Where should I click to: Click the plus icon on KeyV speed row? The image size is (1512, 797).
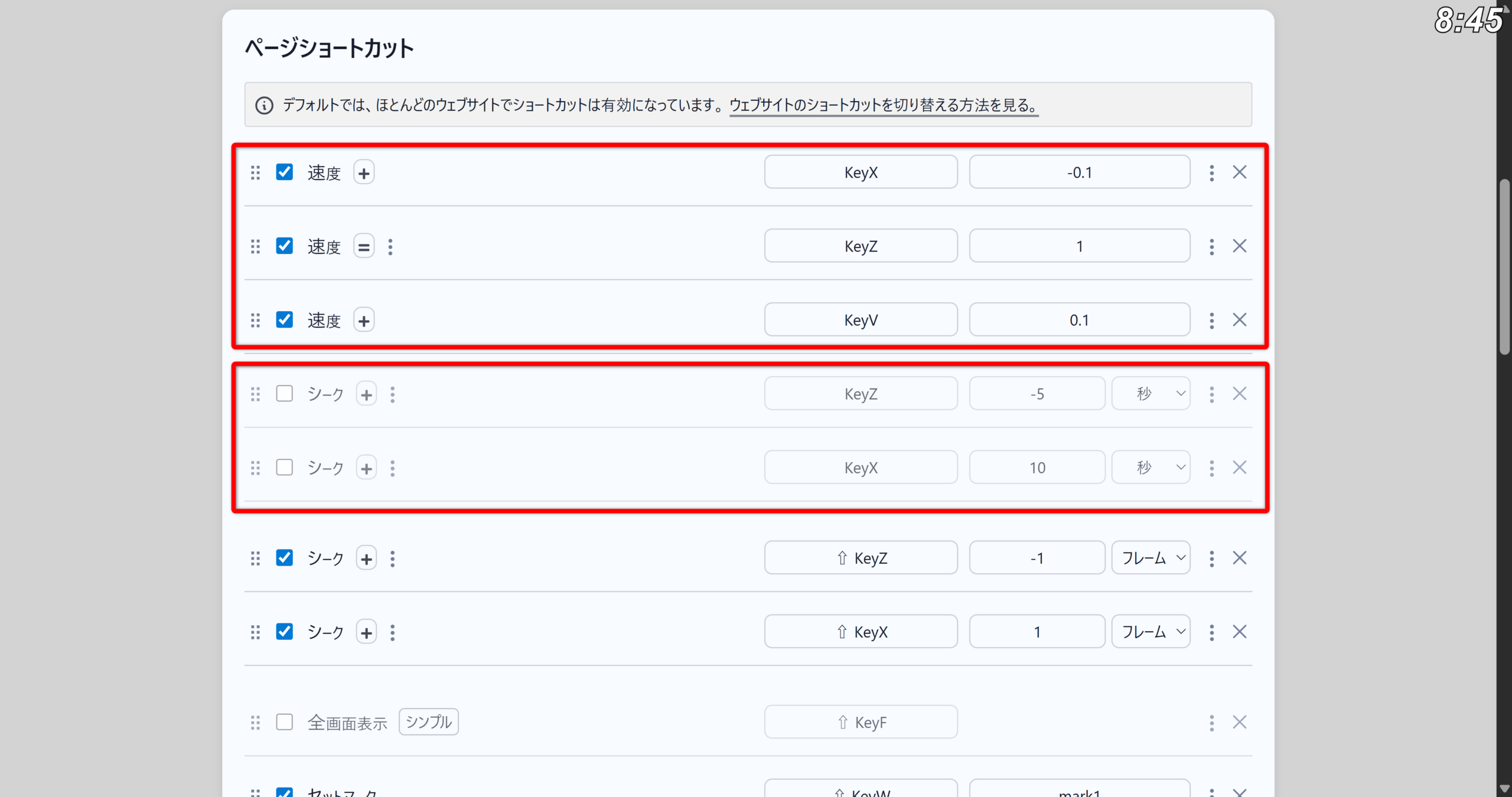pyautogui.click(x=364, y=321)
